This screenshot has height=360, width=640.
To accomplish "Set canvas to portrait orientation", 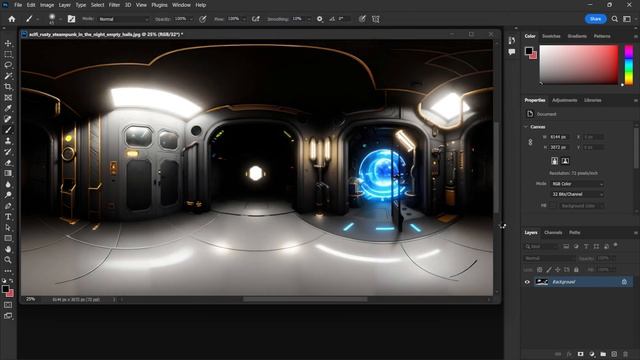I will pyautogui.click(x=554, y=161).
